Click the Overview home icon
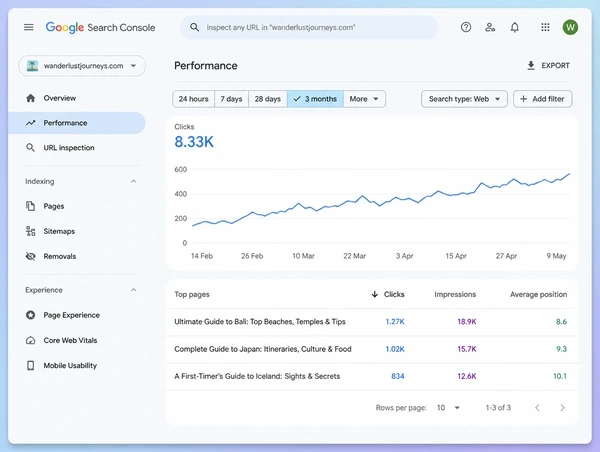This screenshot has height=452, width=600. (31, 98)
